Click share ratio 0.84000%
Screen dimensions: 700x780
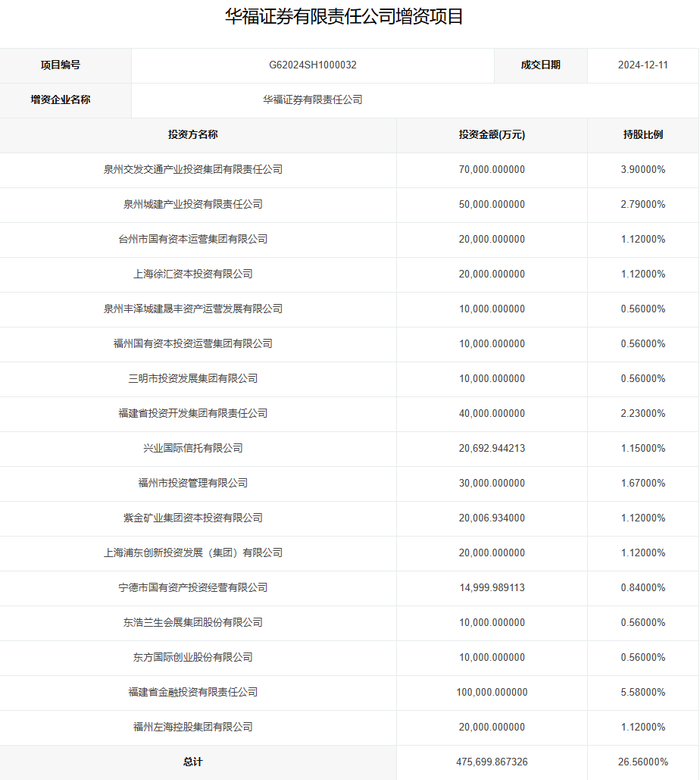tap(643, 587)
